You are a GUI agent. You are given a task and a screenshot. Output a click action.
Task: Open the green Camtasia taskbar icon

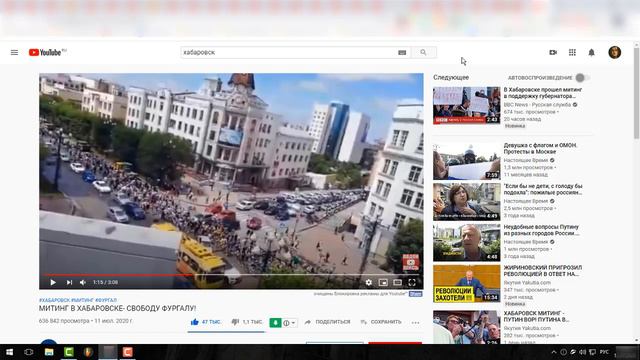tap(69, 352)
